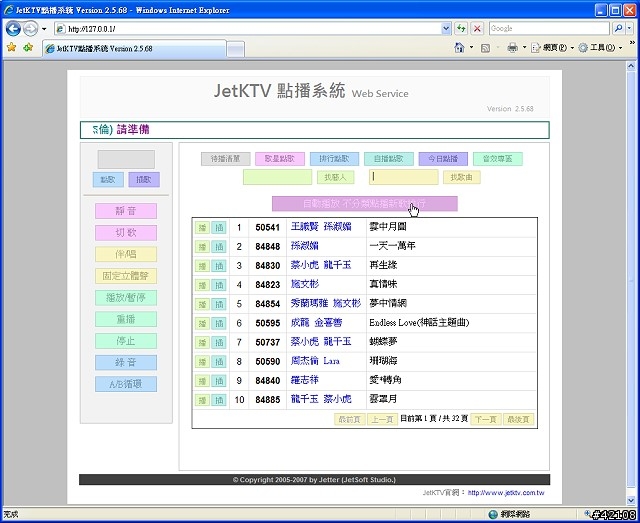Click the gray song number input box

point(126,159)
